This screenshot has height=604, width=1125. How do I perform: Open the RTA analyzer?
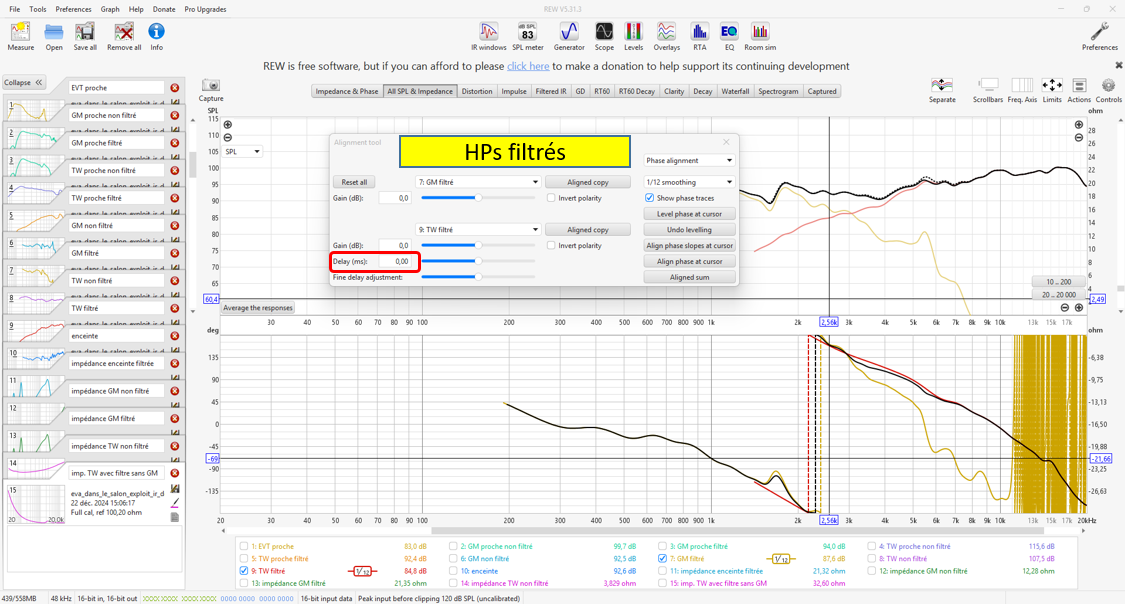pyautogui.click(x=699, y=37)
